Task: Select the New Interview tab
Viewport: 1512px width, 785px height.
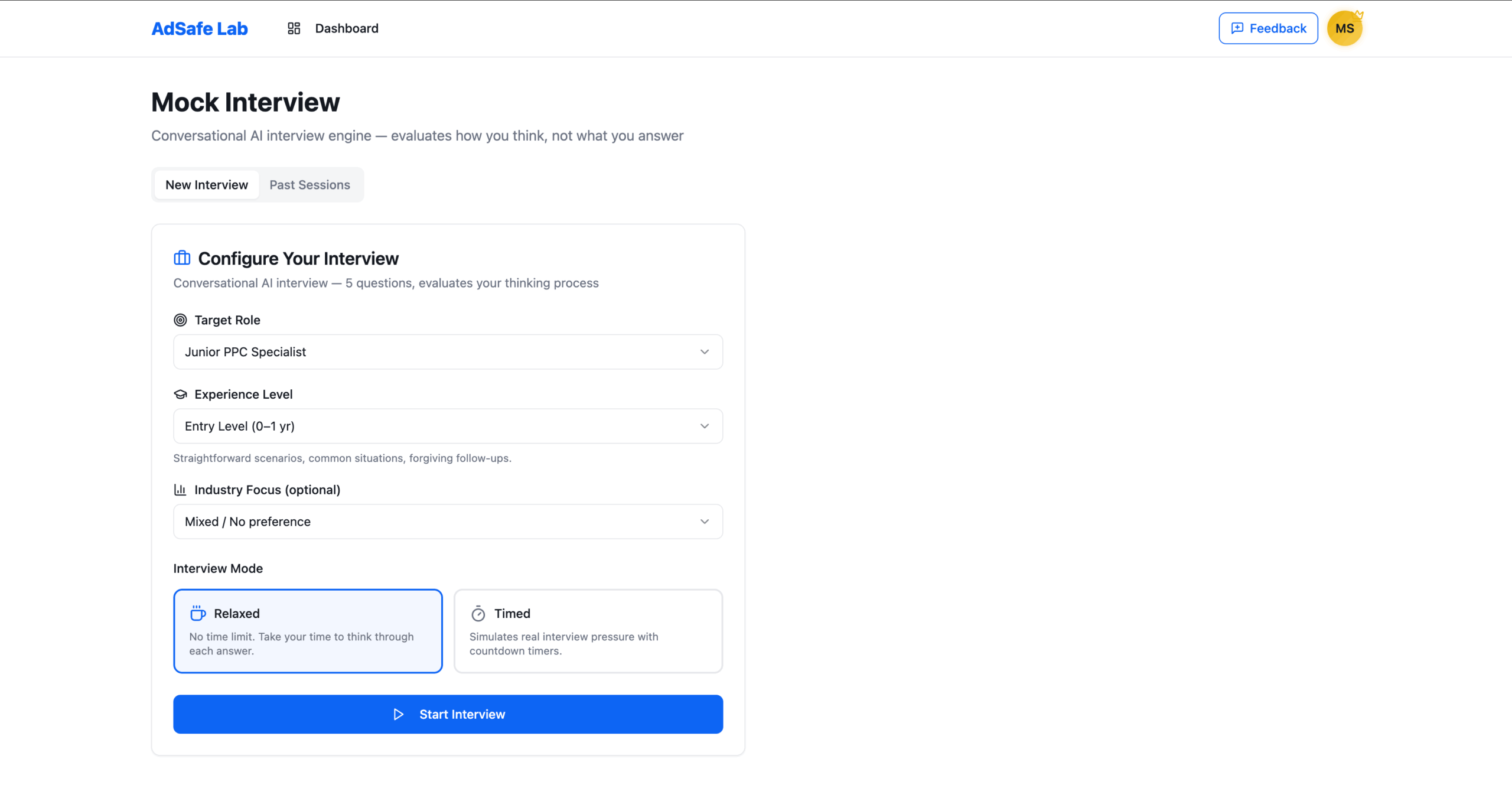Action: 207,185
